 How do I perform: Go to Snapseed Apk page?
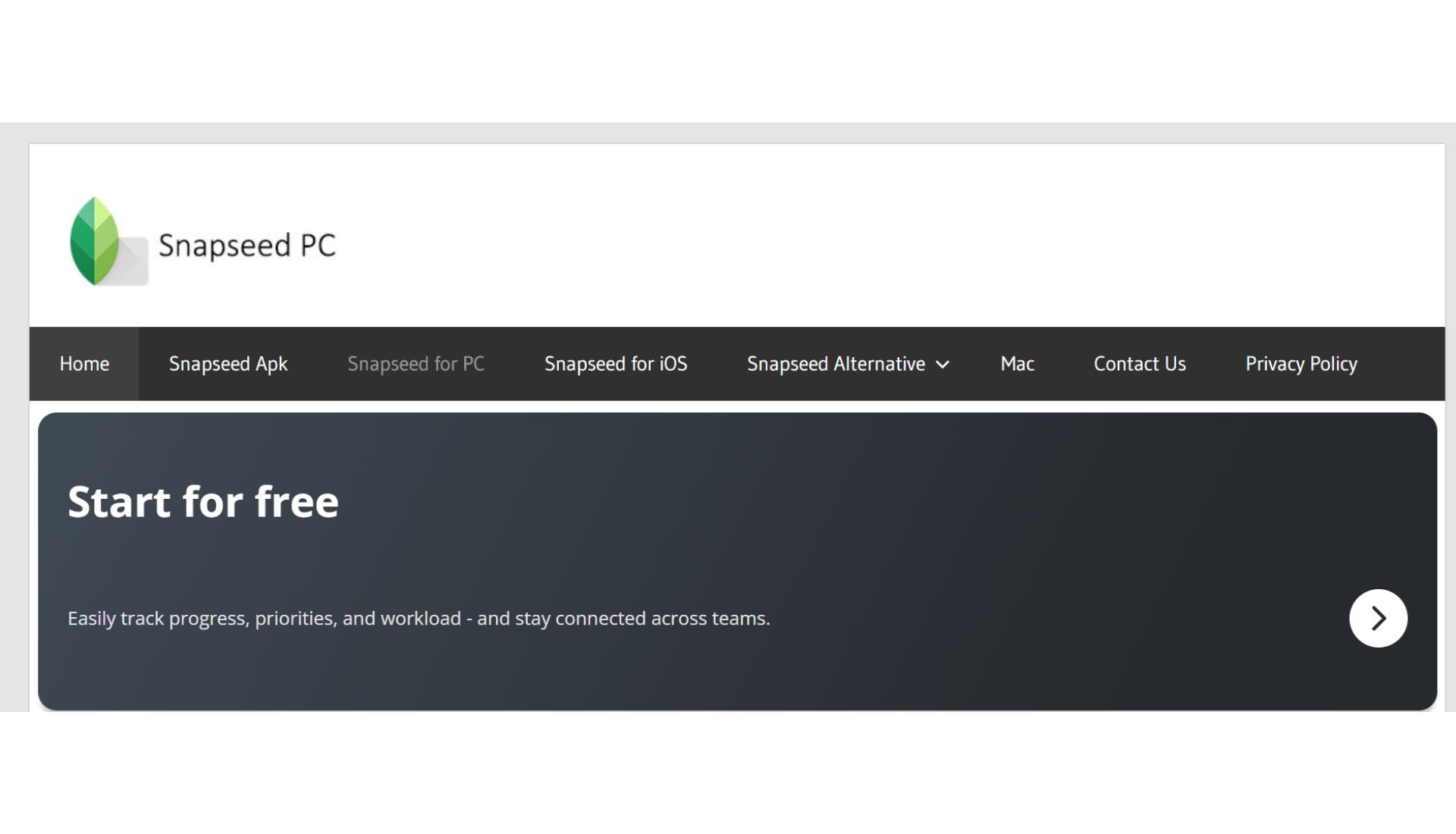tap(228, 364)
